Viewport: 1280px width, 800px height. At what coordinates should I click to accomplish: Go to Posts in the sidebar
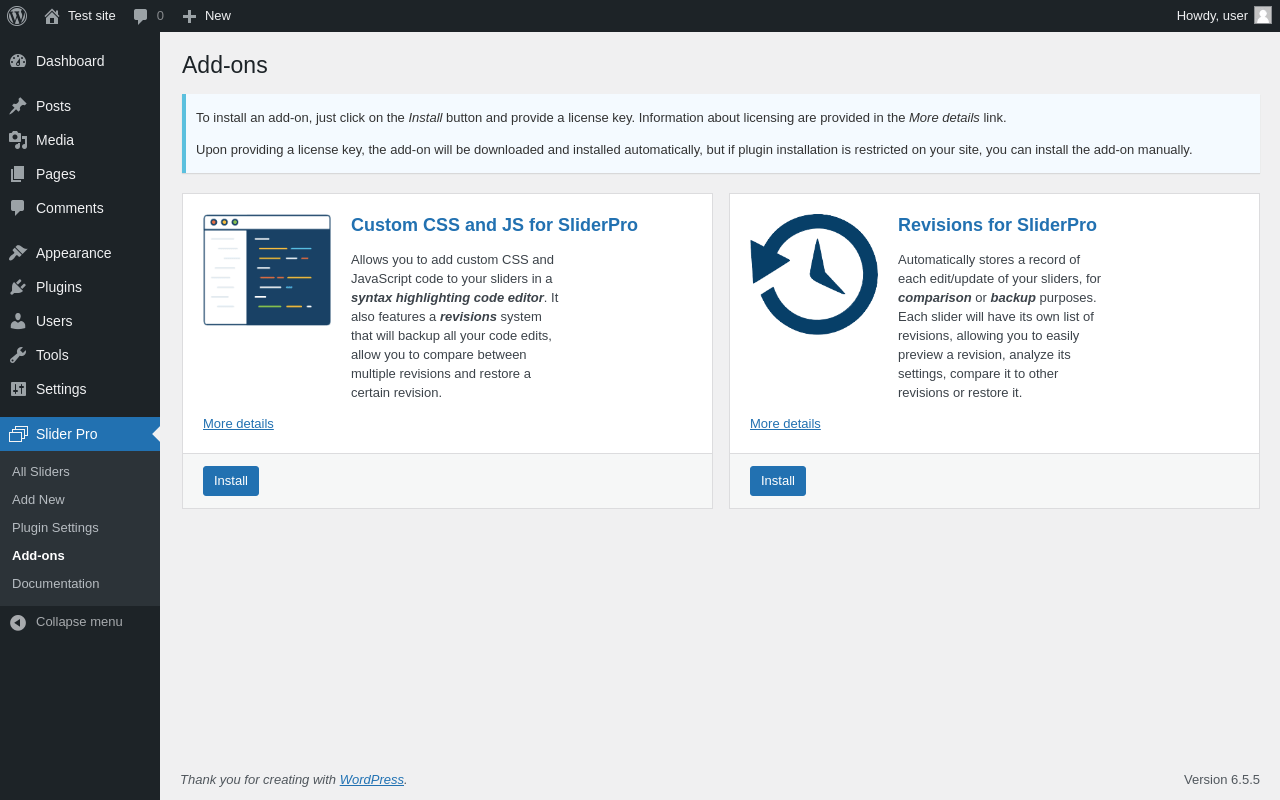coord(80,106)
